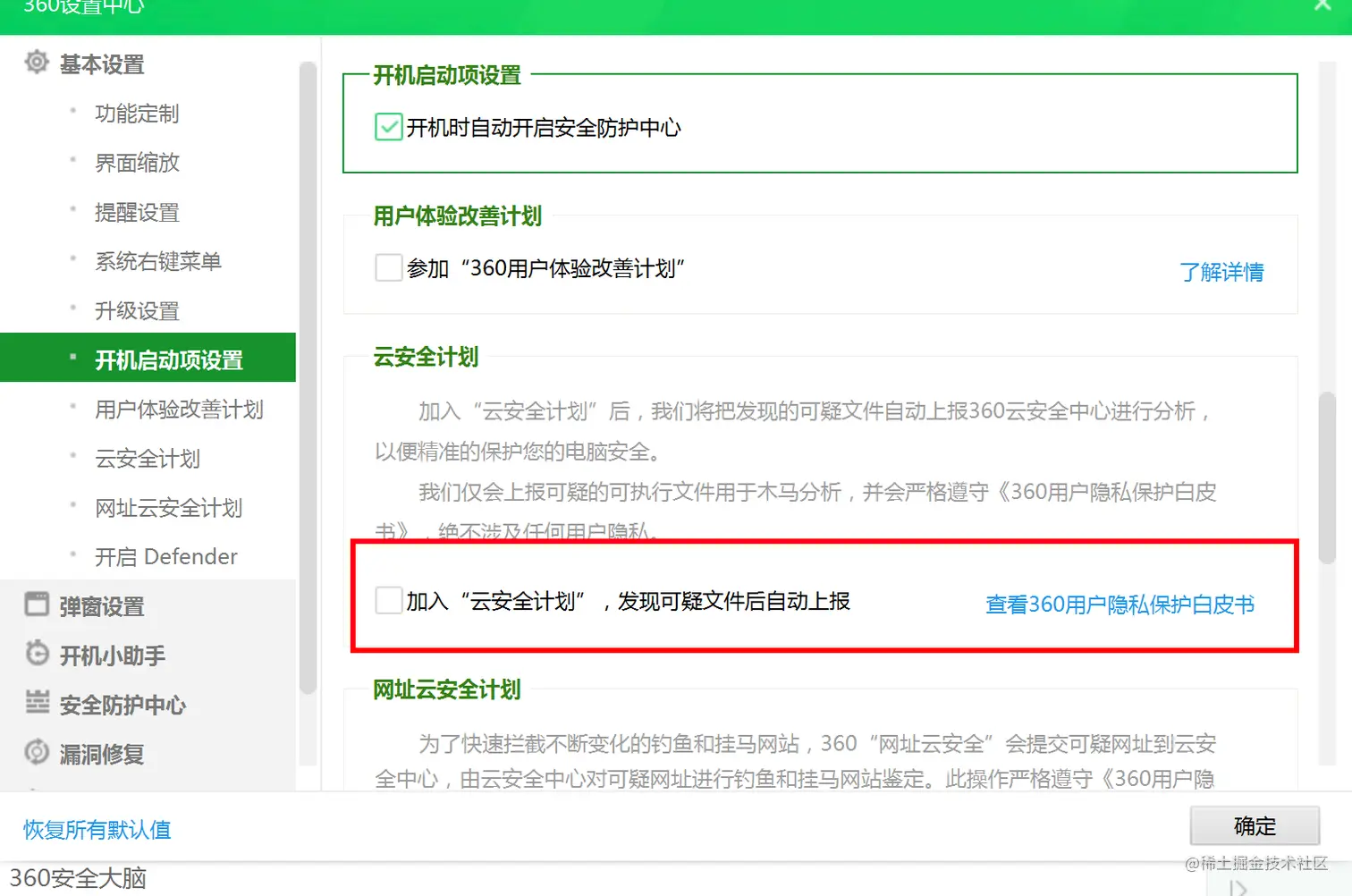Click the main panel vertical scrollbar thumb
This screenshot has width=1352, height=896.
pos(1327,478)
